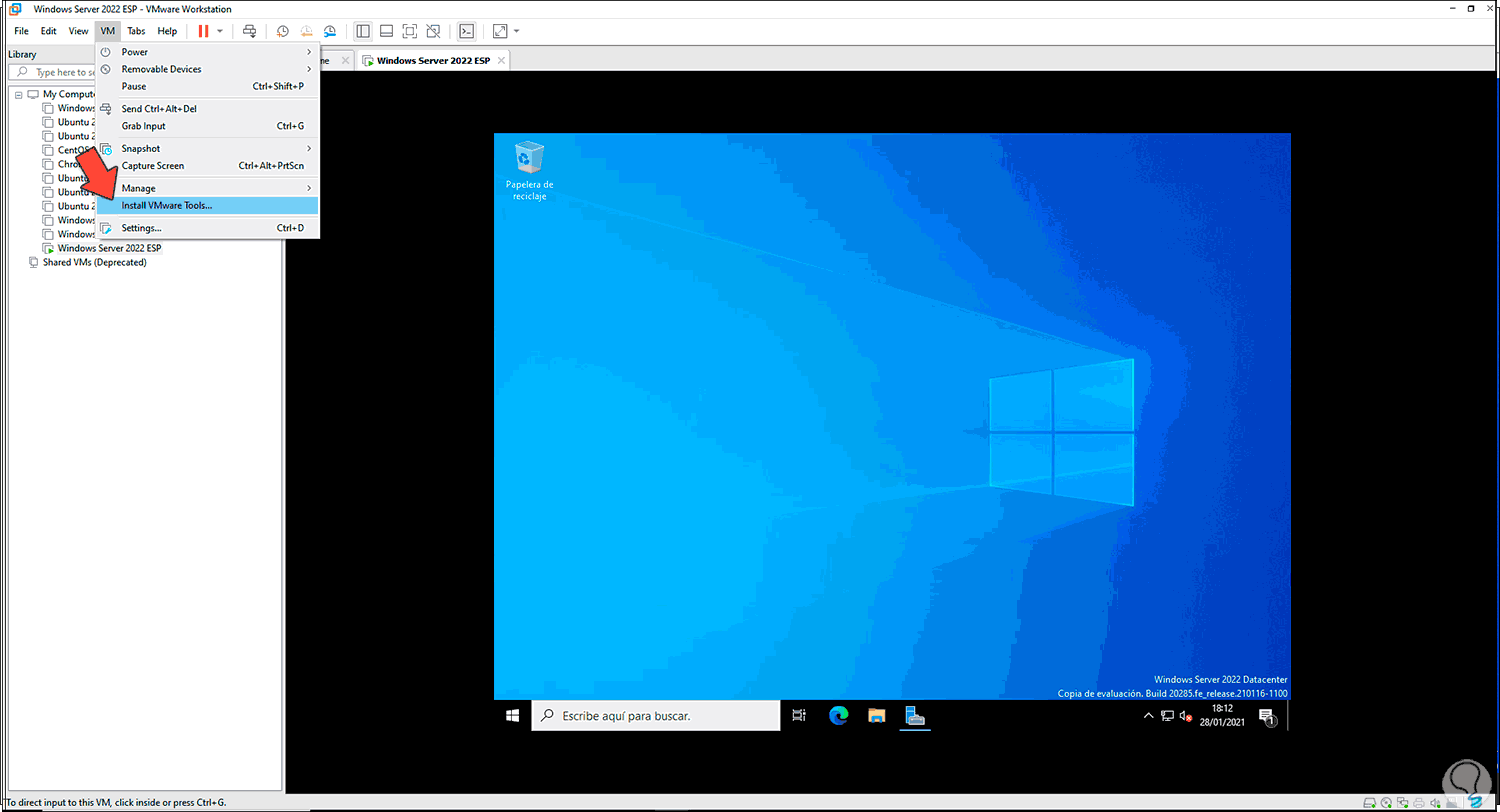The height and width of the screenshot is (812, 1500).
Task: Collapse the My Computer tree node
Action: (x=19, y=94)
